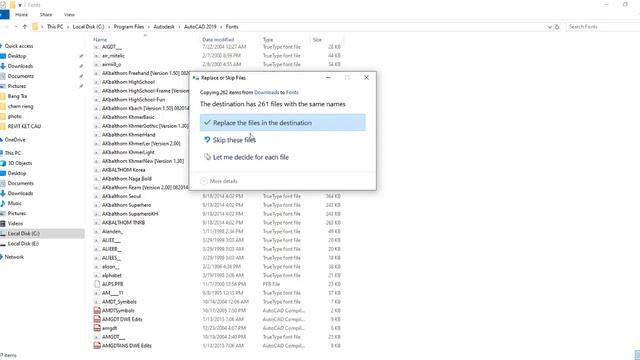Click the AMGDTANS DWE Edits file icon

tap(97, 346)
